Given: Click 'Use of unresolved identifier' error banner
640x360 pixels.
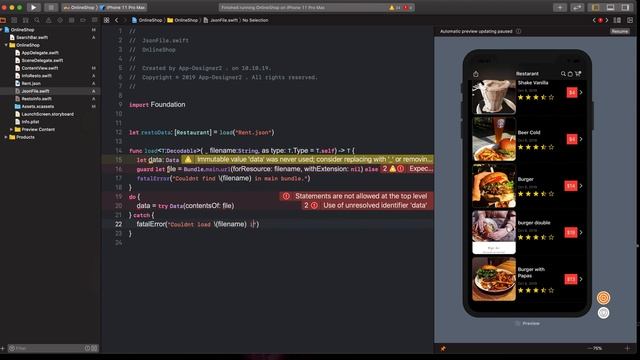Looking at the screenshot, I should pyautogui.click(x=367, y=206).
